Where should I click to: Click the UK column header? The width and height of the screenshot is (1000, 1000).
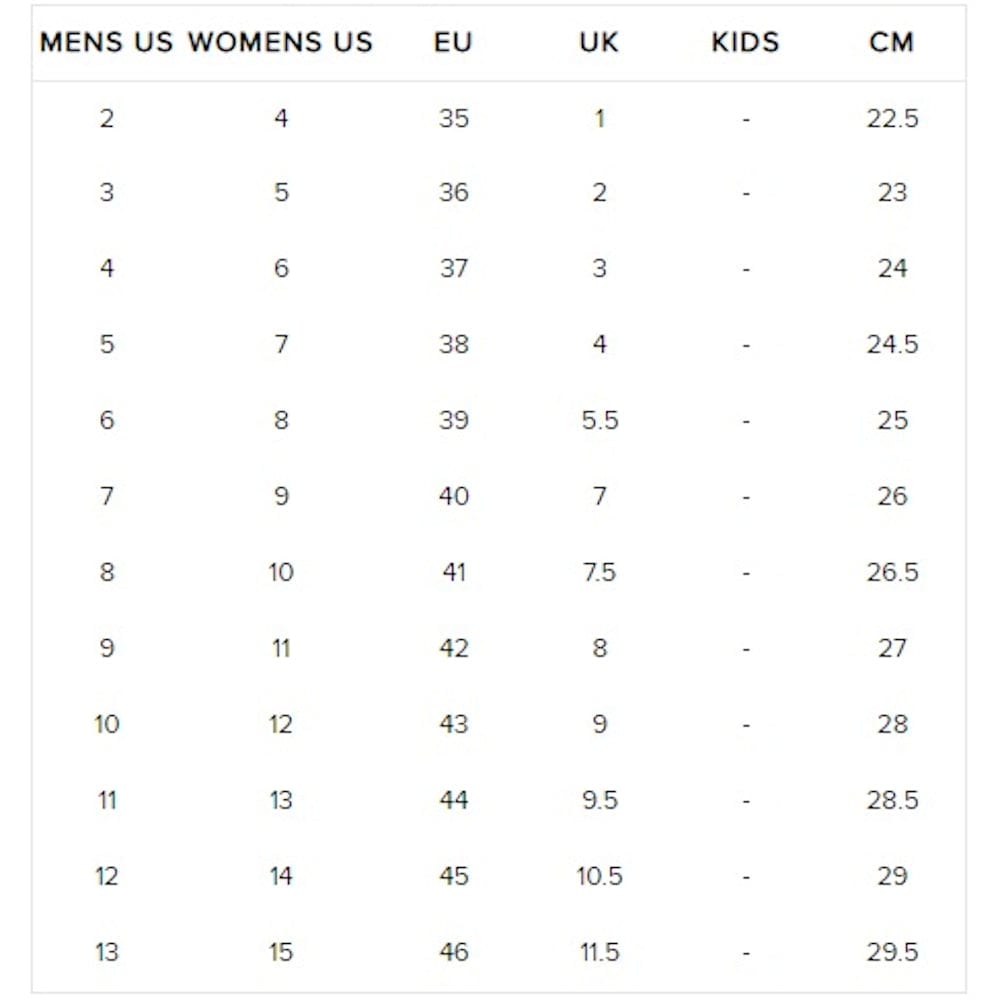coord(599,42)
